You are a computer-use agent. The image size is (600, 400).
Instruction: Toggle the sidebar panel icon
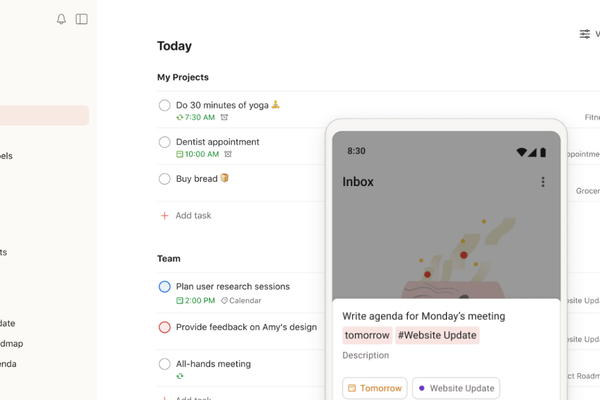(82, 19)
